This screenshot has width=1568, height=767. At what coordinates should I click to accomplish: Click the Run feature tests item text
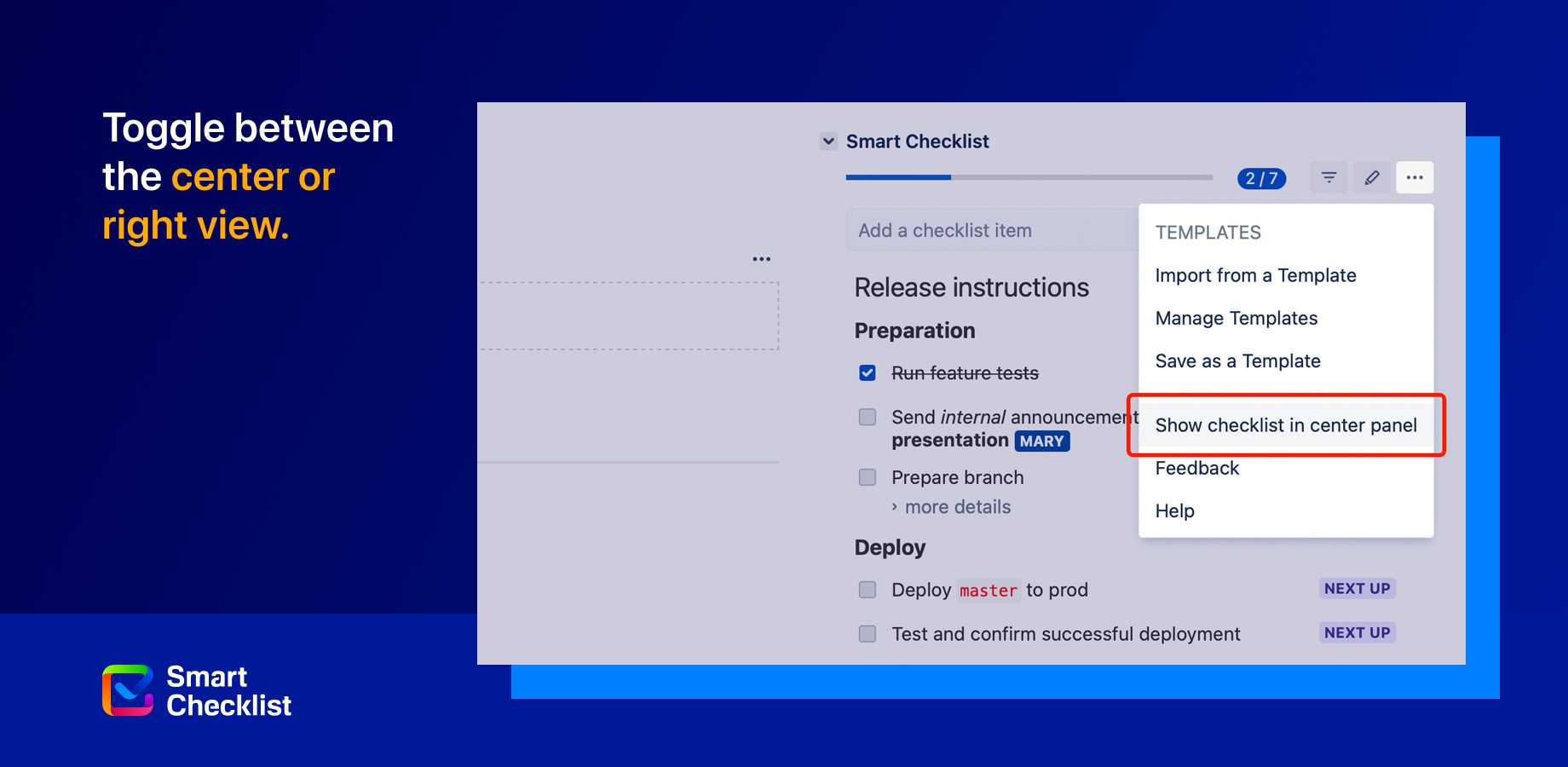tap(965, 372)
